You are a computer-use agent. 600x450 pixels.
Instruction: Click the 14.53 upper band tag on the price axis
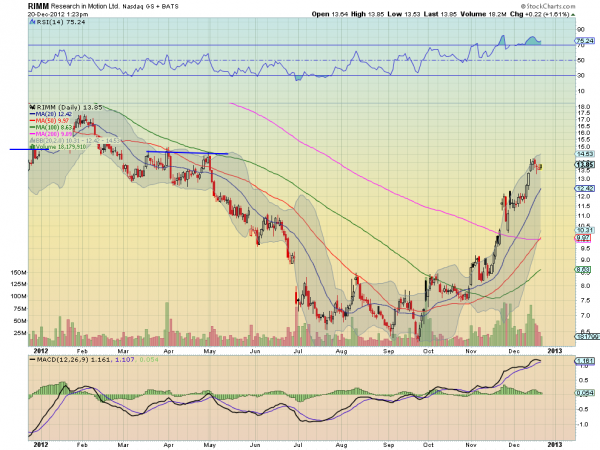pyautogui.click(x=585, y=154)
